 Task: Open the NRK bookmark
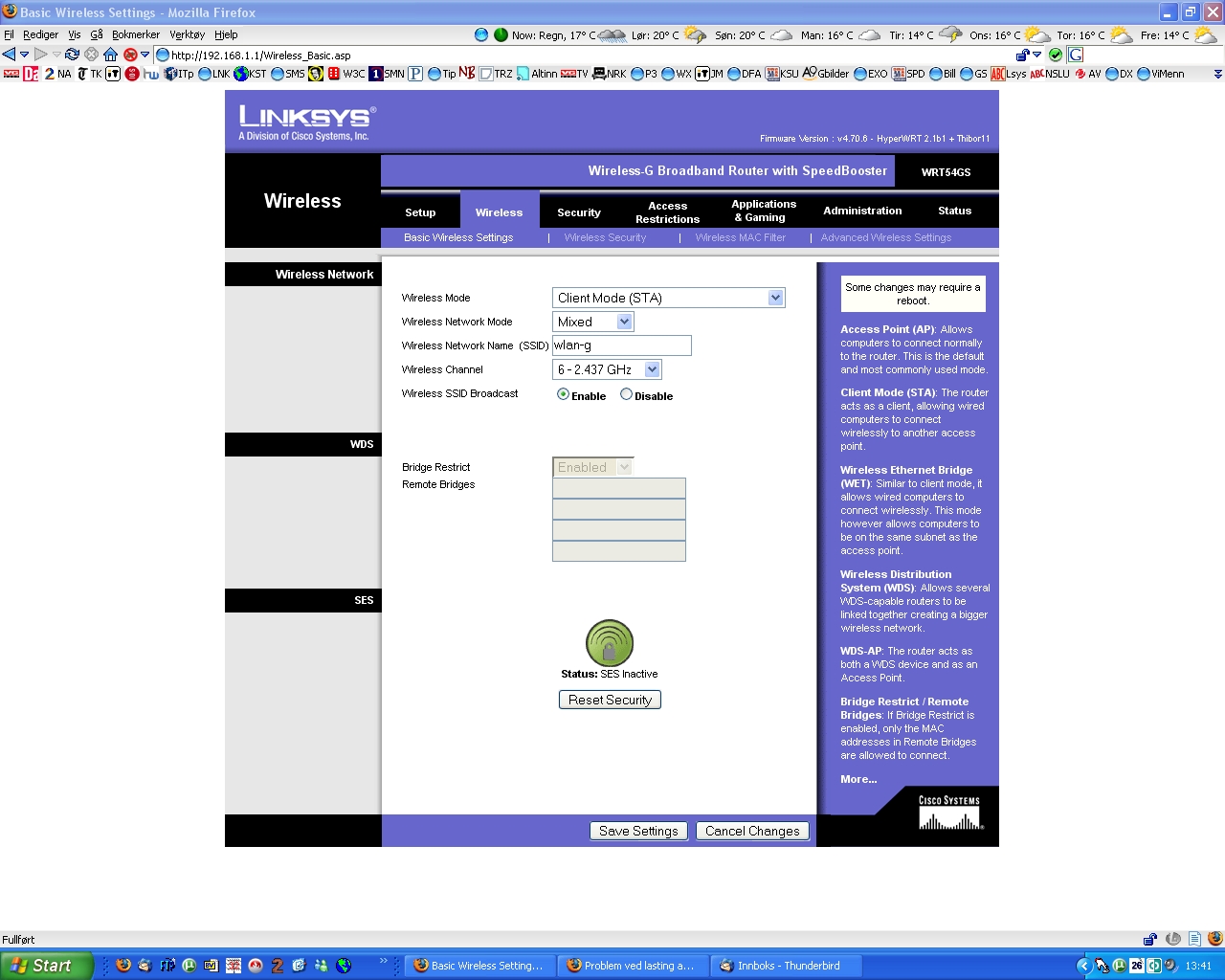[610, 74]
